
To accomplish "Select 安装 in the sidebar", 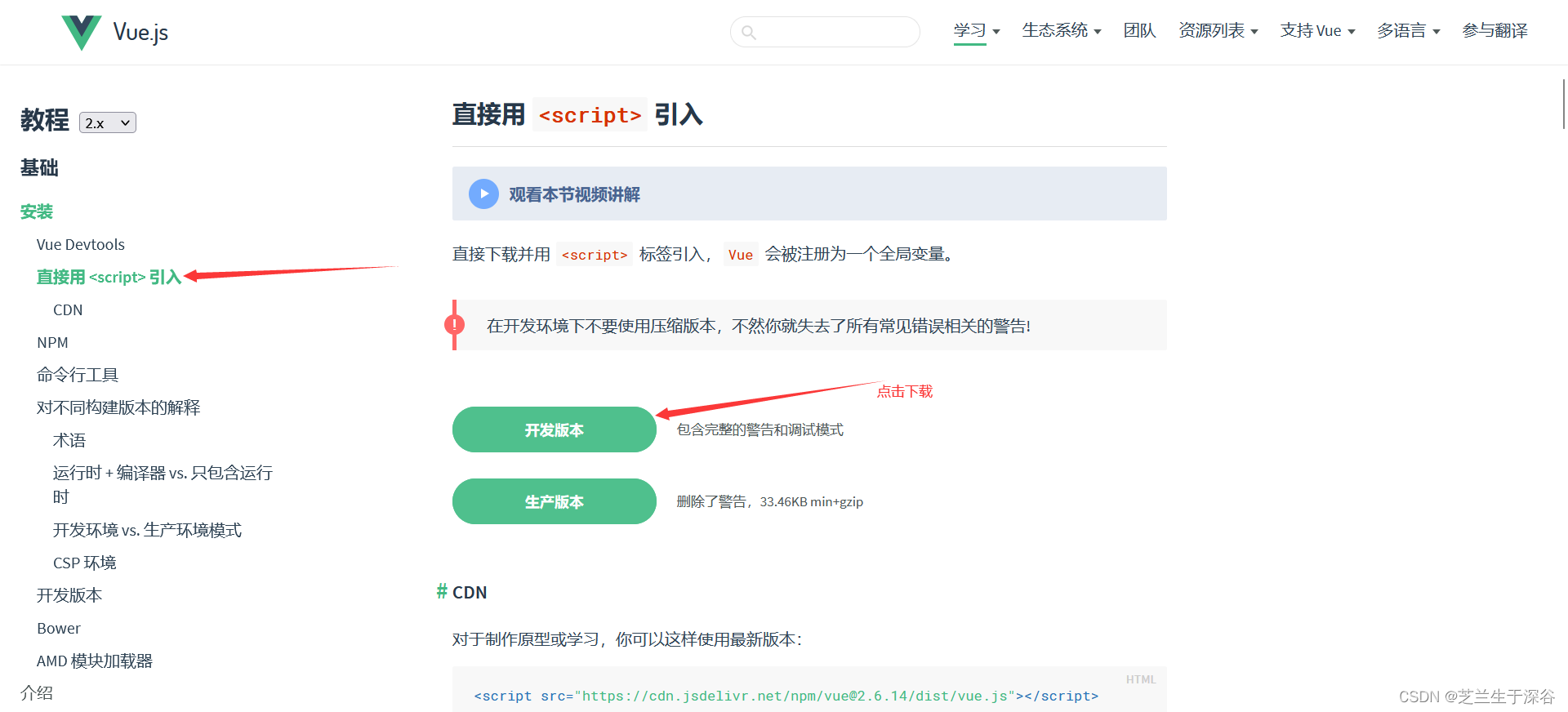I will pos(37,211).
